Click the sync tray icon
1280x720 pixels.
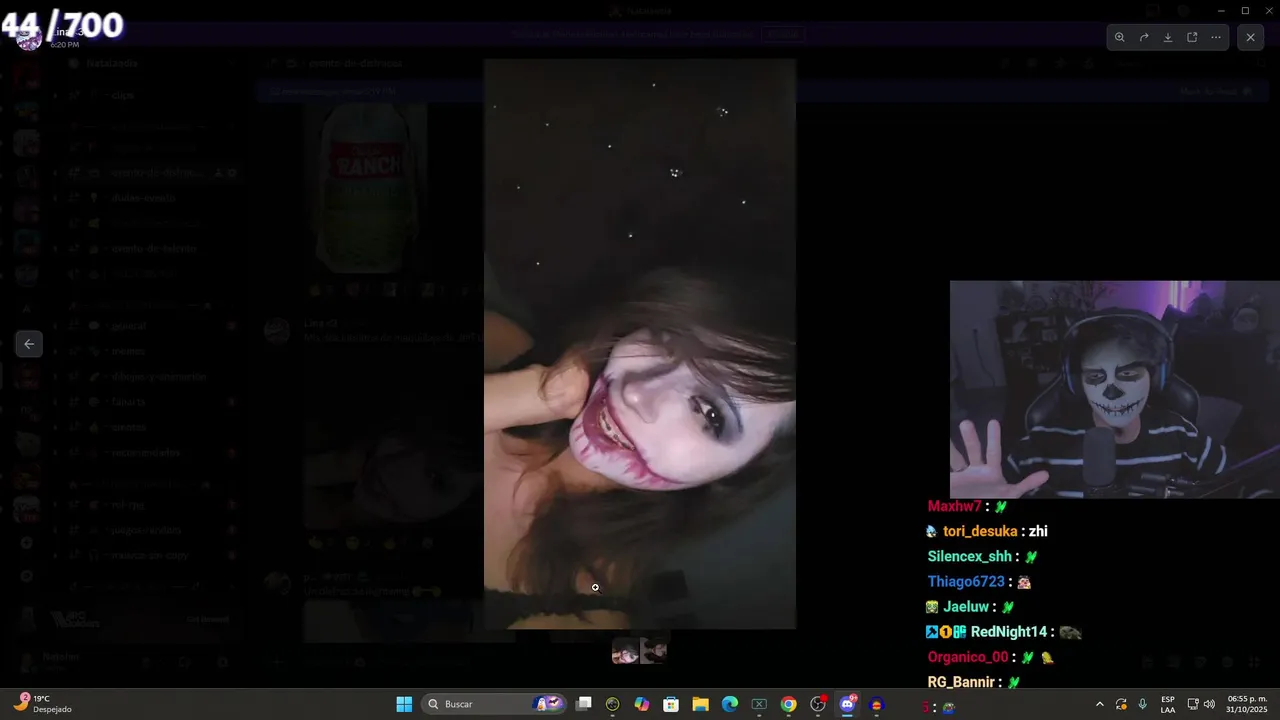(1121, 704)
